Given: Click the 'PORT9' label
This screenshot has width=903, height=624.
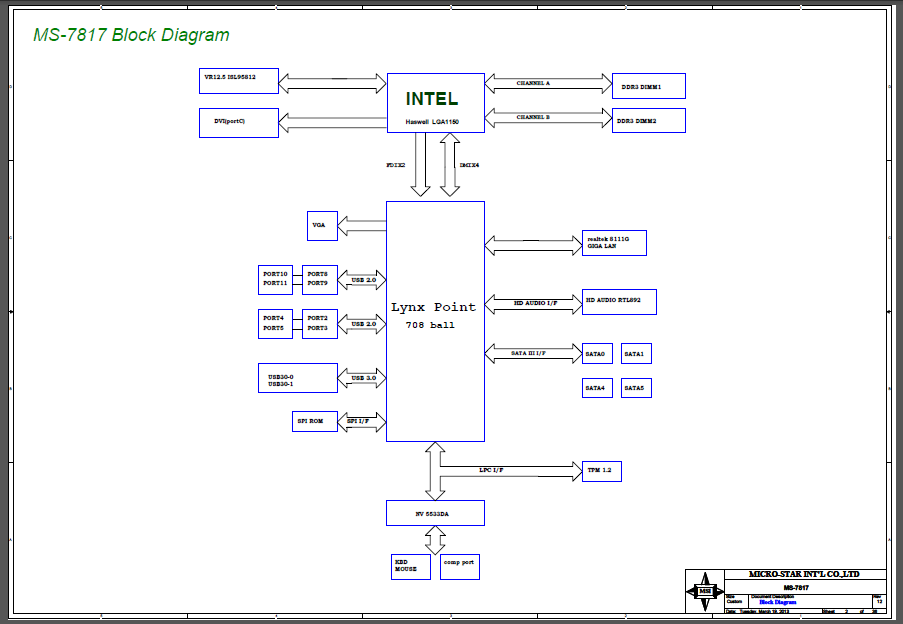Looking at the screenshot, I should [x=317, y=283].
